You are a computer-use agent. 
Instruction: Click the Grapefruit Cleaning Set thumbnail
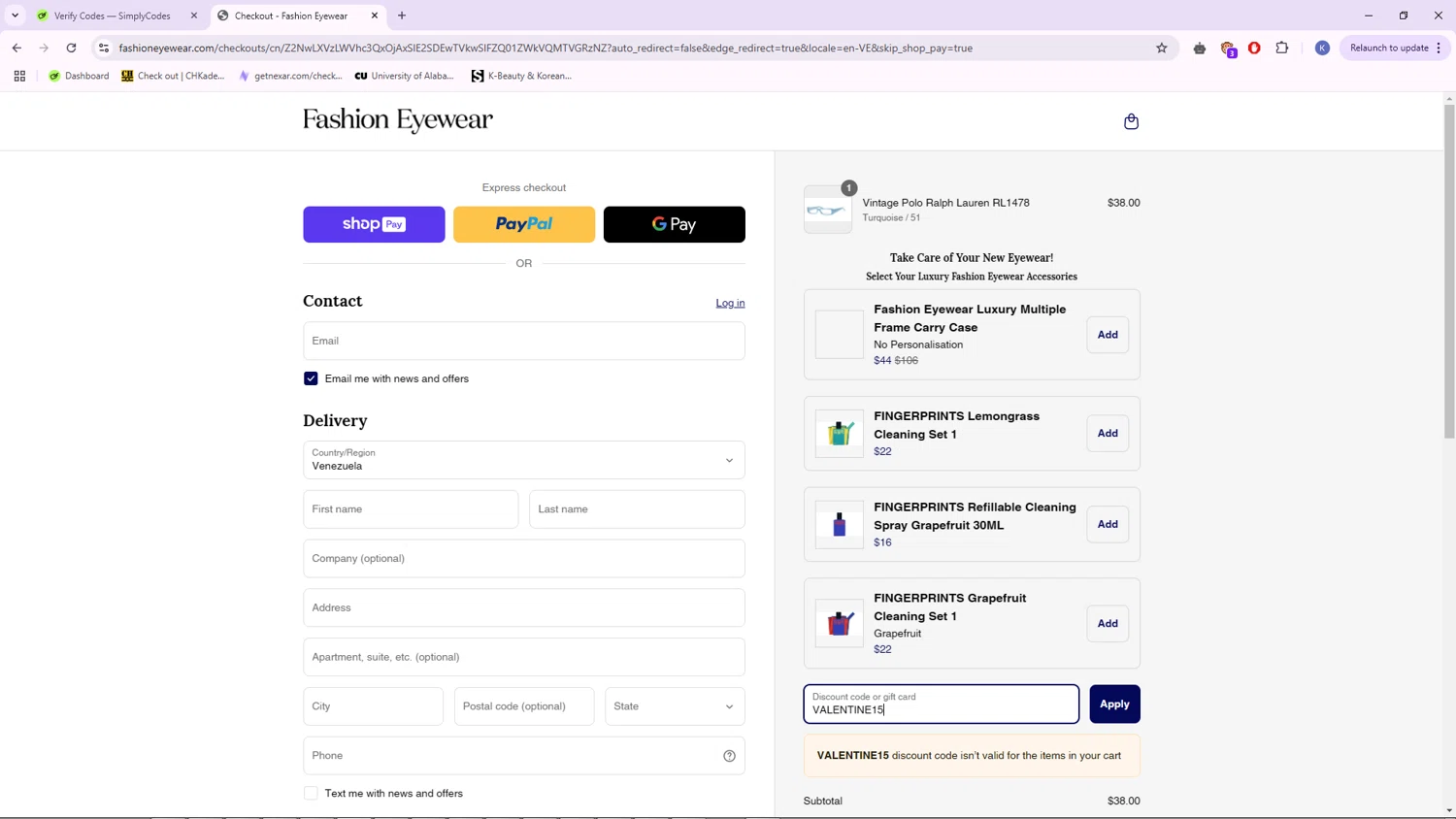pyautogui.click(x=840, y=624)
